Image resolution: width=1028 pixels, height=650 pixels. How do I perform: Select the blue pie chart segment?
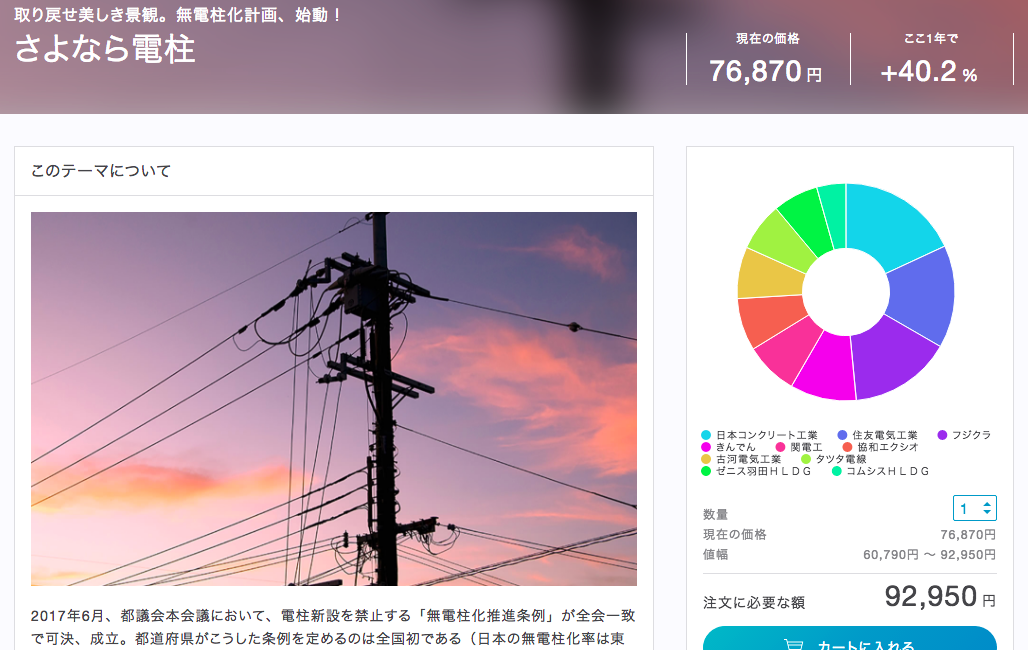tap(922, 295)
